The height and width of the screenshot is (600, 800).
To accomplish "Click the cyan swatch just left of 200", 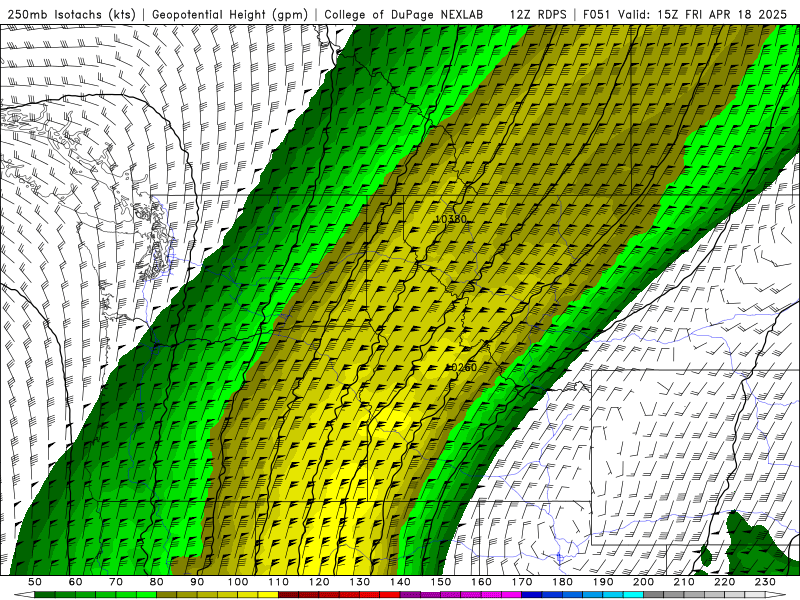I will coord(633,595).
